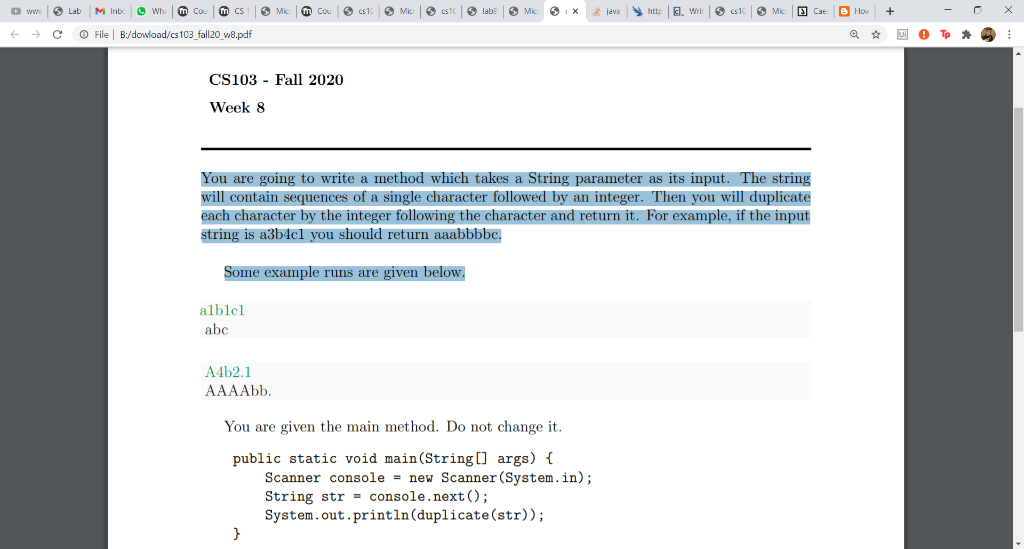Image resolution: width=1024 pixels, height=549 pixels.
Task: Switch to the WhatsApp tab
Action: tap(151, 11)
